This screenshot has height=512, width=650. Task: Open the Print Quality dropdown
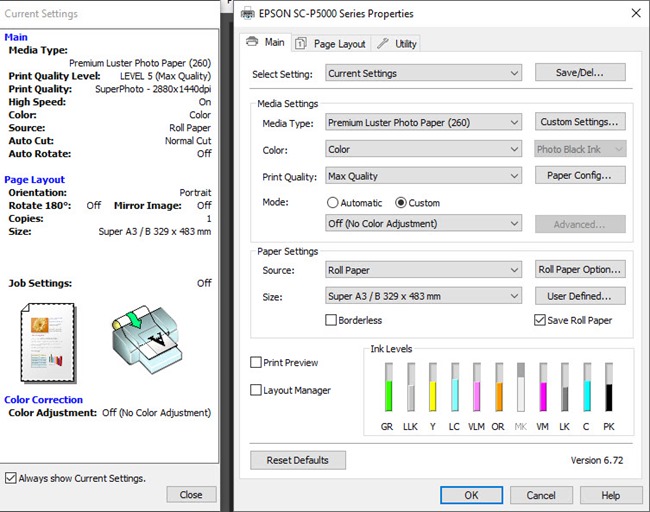423,176
